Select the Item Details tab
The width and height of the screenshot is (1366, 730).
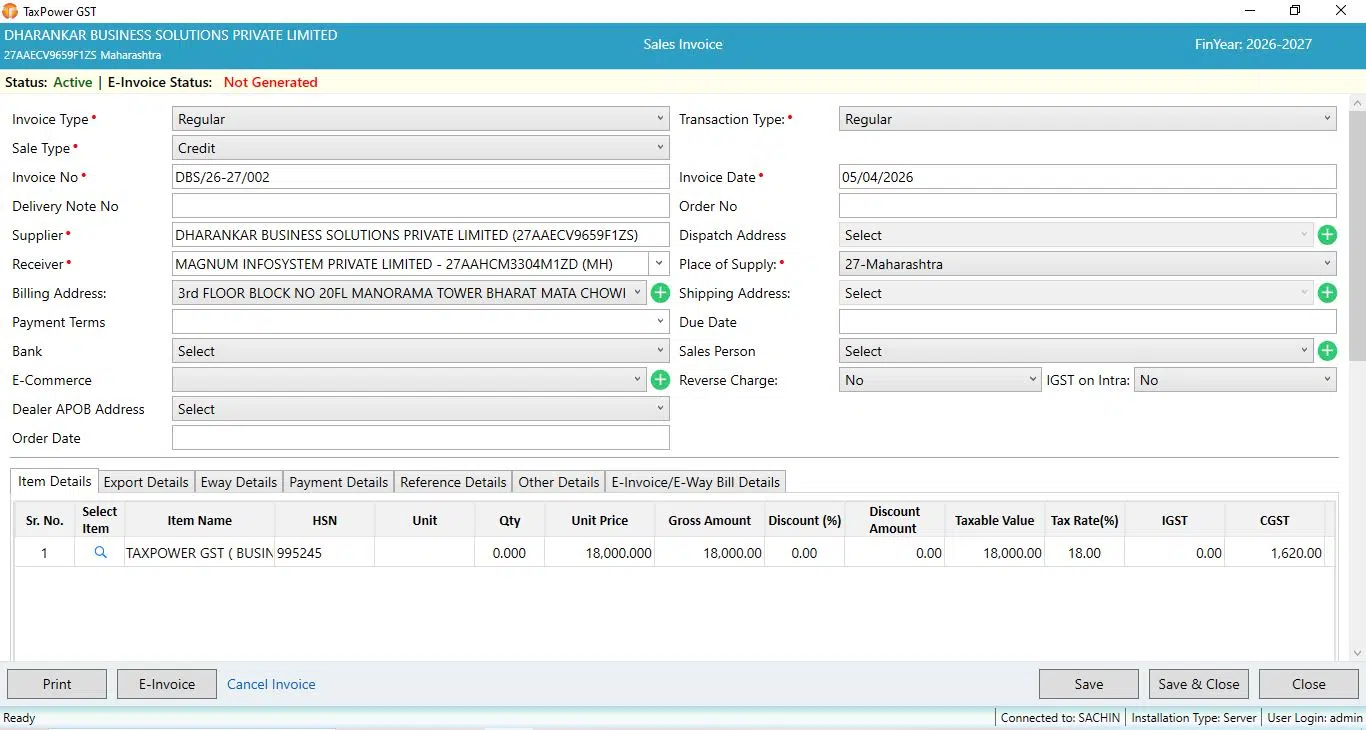pos(55,481)
